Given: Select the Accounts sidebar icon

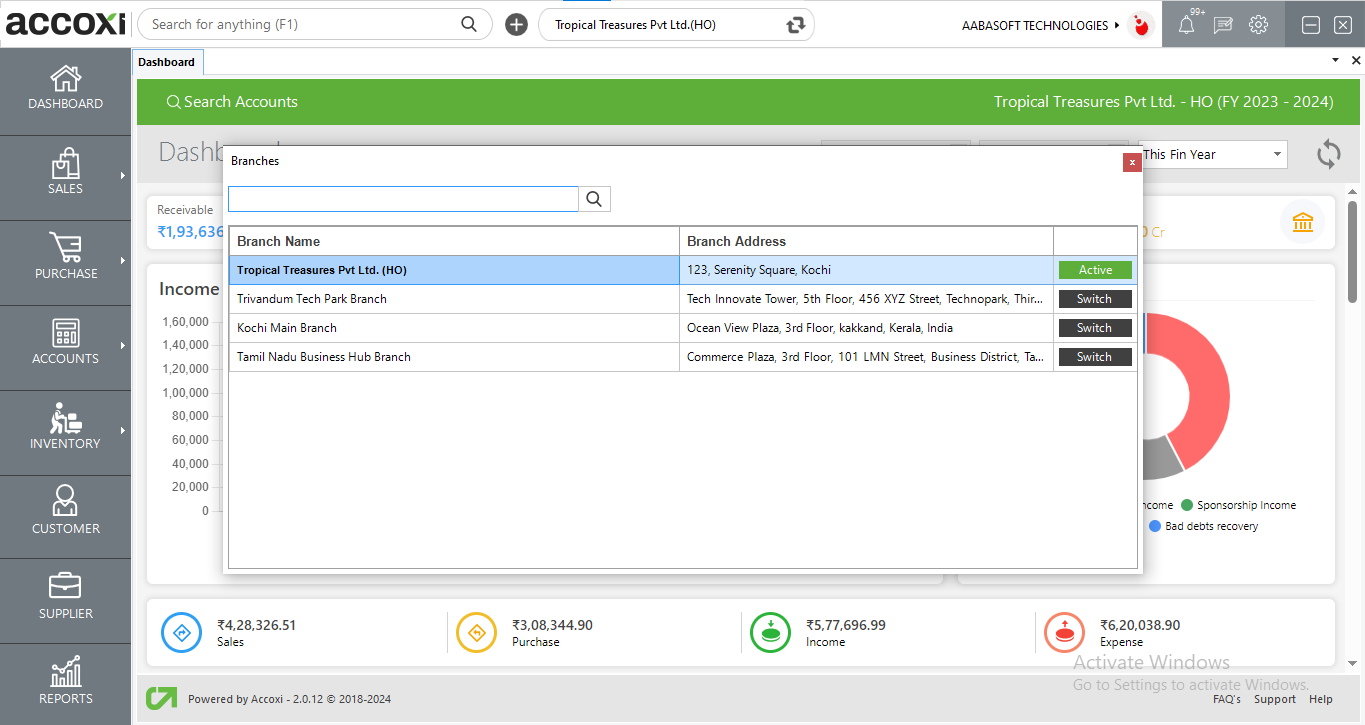Looking at the screenshot, I should pyautogui.click(x=65, y=342).
